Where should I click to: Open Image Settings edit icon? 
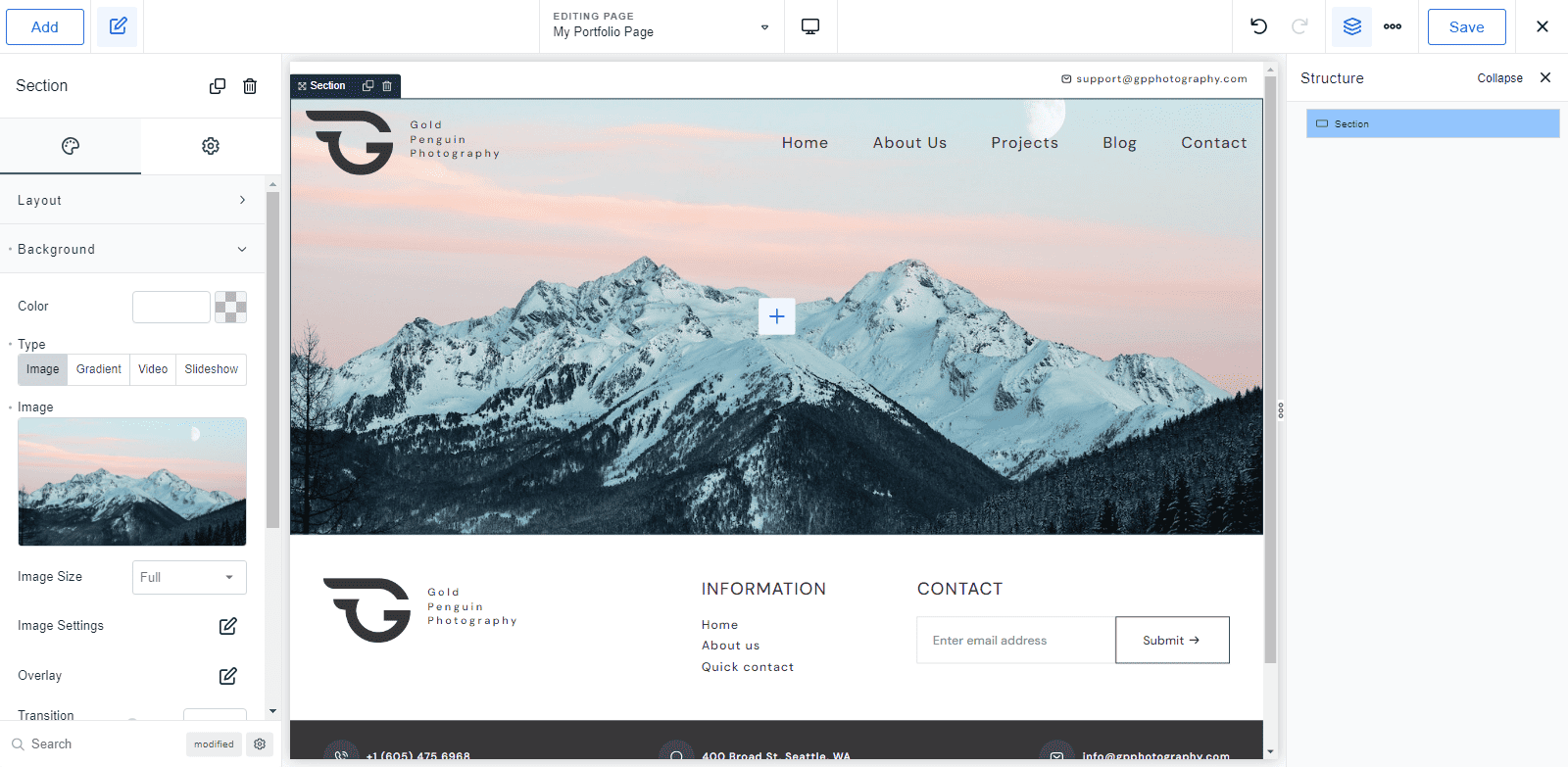(x=227, y=626)
